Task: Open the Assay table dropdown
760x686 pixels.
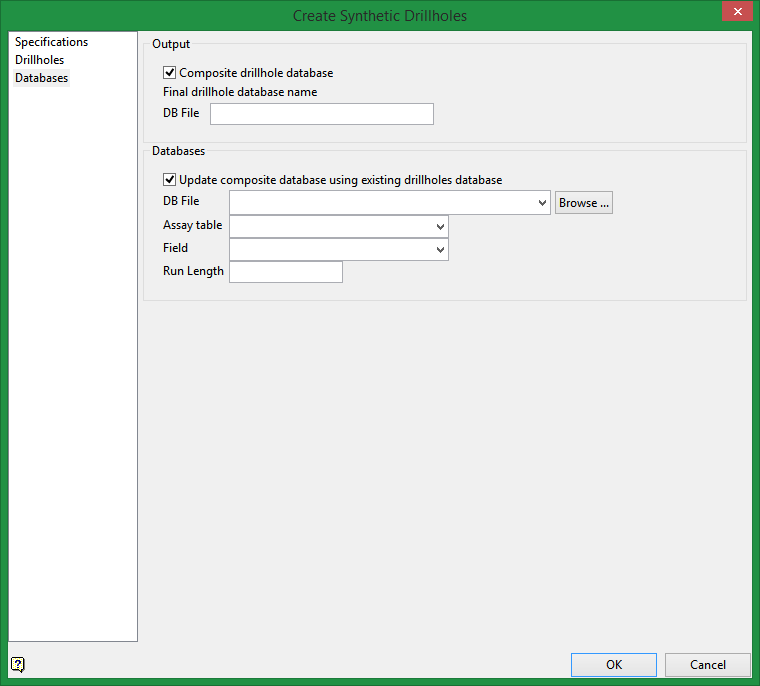Action: pyautogui.click(x=440, y=227)
